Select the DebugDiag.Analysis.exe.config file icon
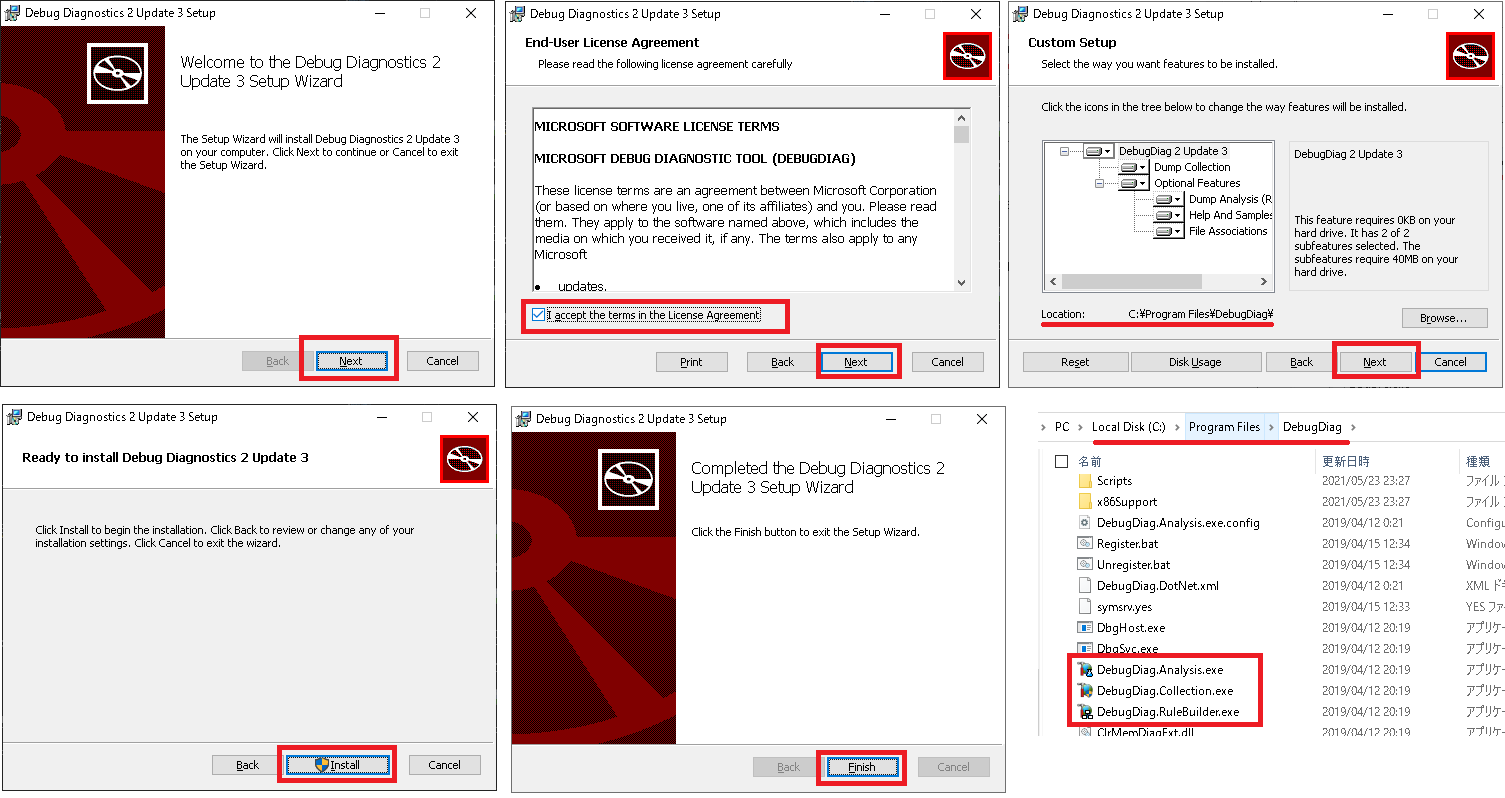Screen dimensions: 1505x798 click(1084, 523)
